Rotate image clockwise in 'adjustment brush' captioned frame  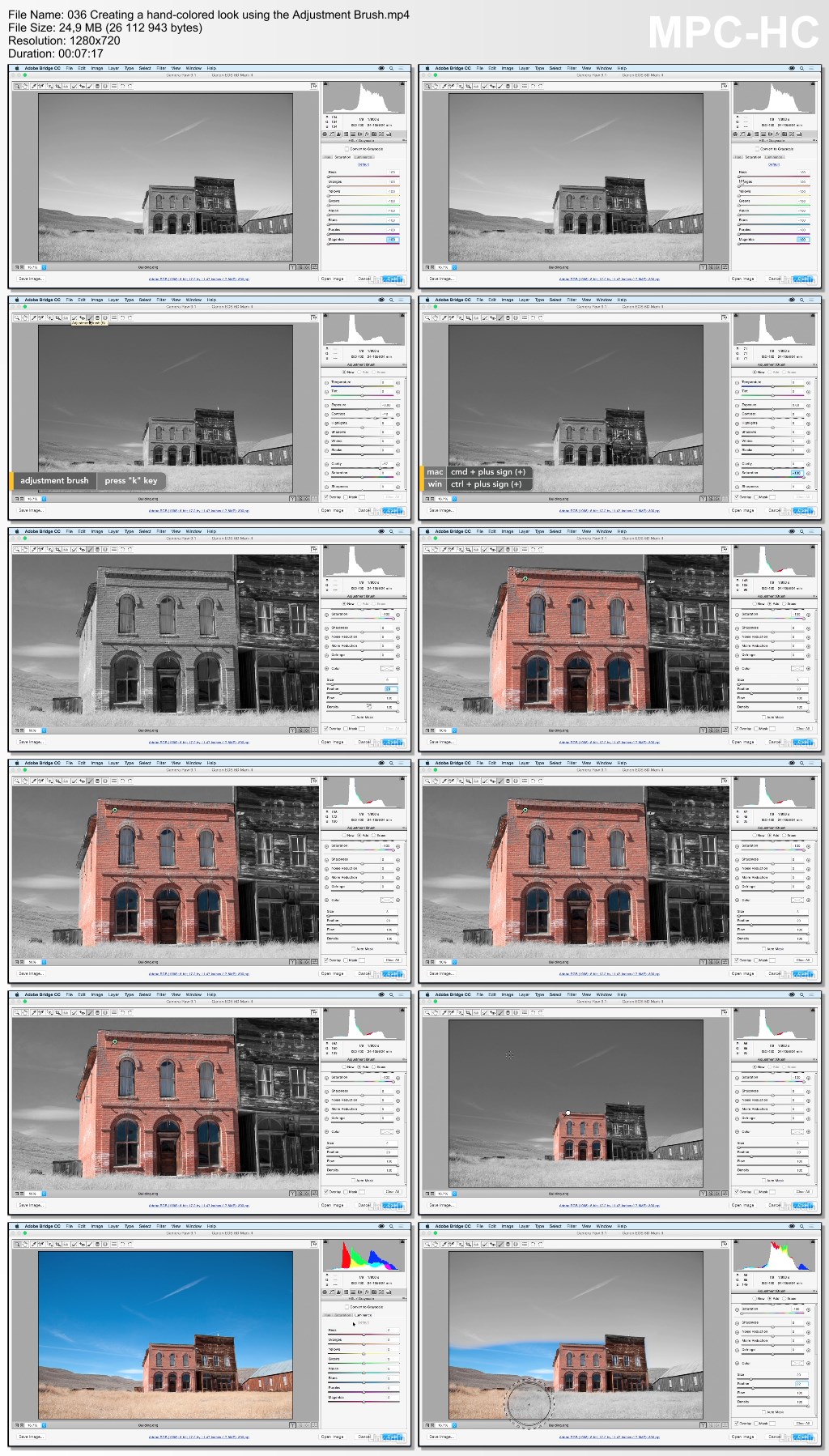click(x=130, y=317)
